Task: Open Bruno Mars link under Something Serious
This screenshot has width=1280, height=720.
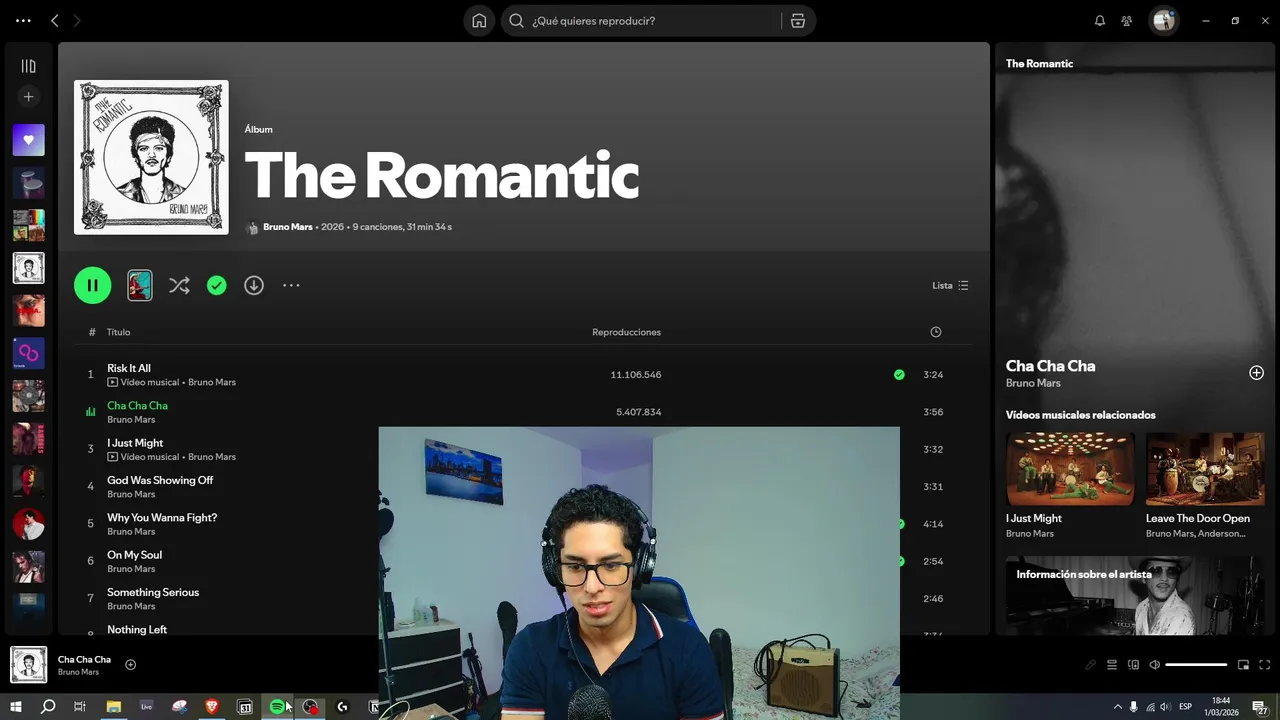Action: (x=131, y=606)
